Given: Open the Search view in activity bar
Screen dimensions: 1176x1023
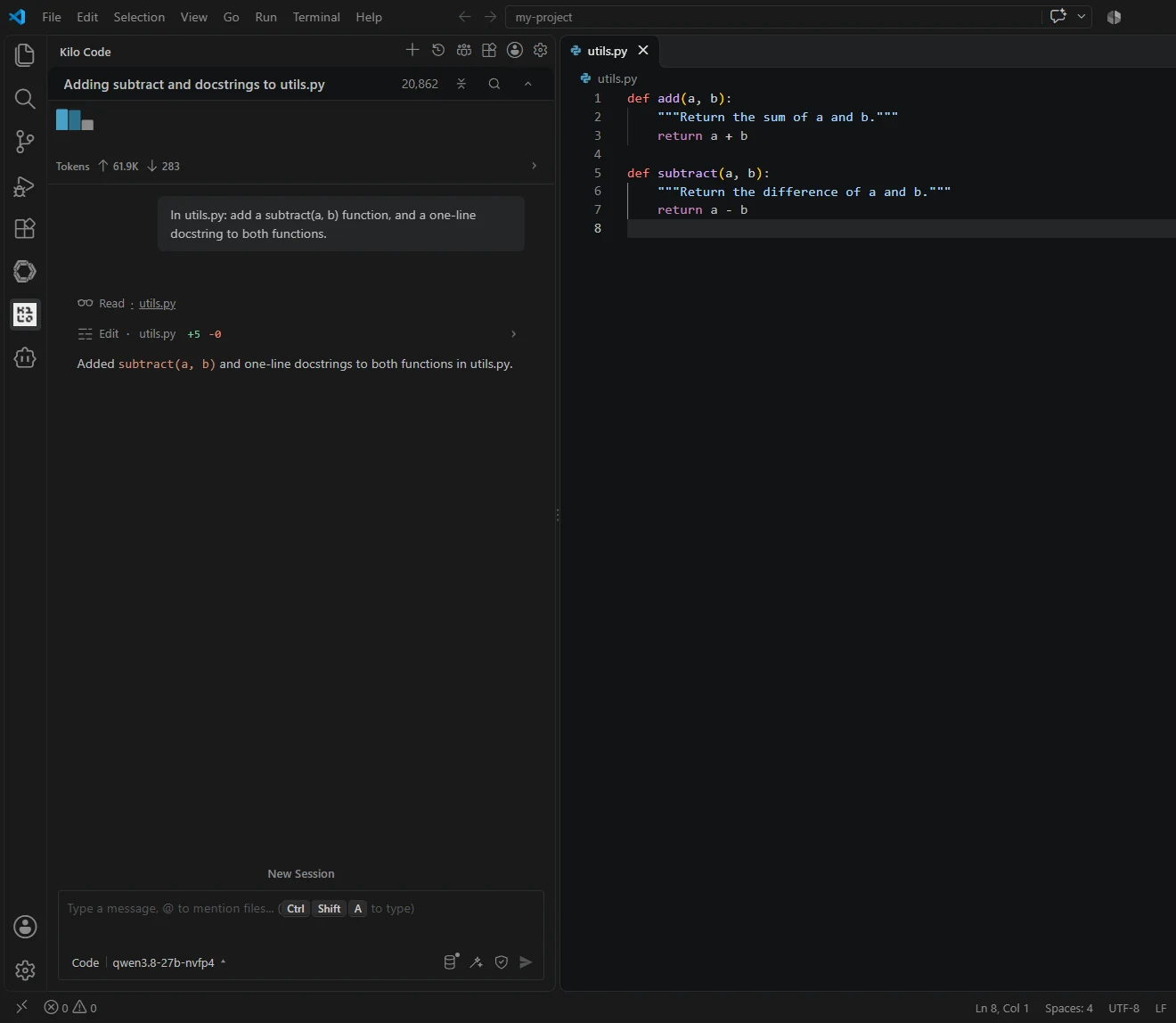Looking at the screenshot, I should 25,98.
